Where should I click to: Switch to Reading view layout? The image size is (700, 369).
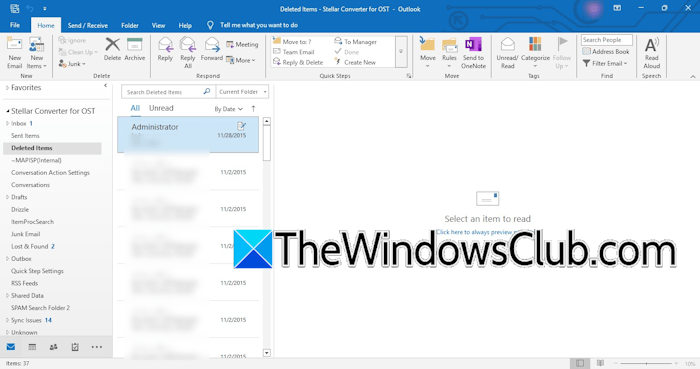[600, 363]
